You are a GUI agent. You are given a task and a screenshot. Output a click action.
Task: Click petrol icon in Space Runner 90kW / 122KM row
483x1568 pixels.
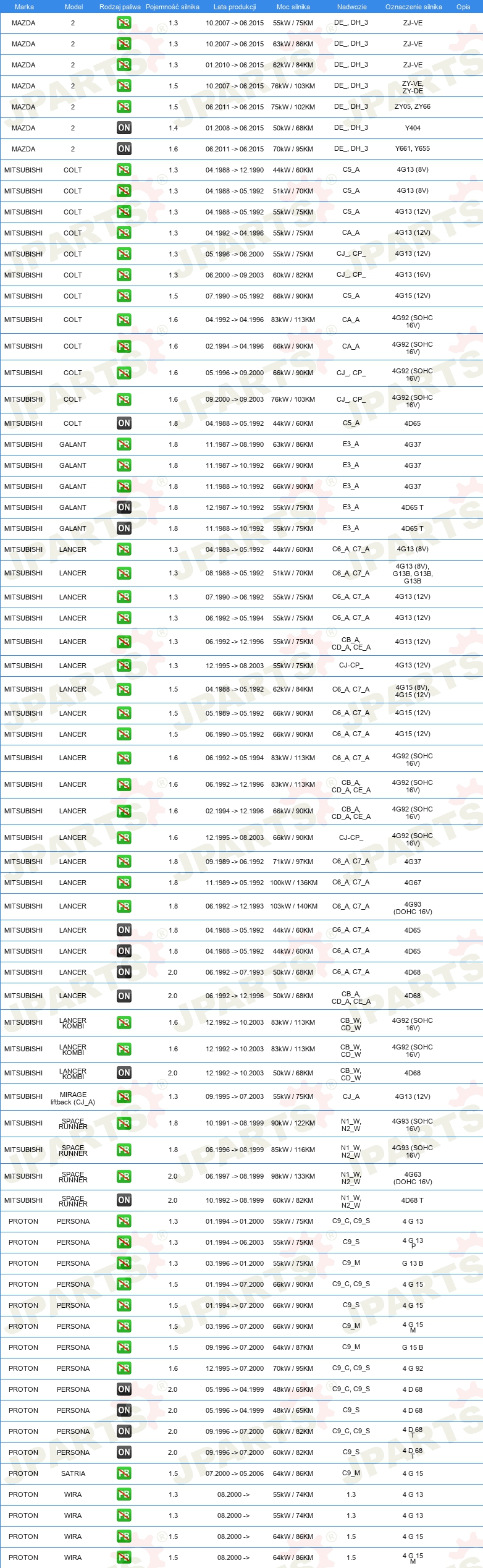pos(124,1124)
